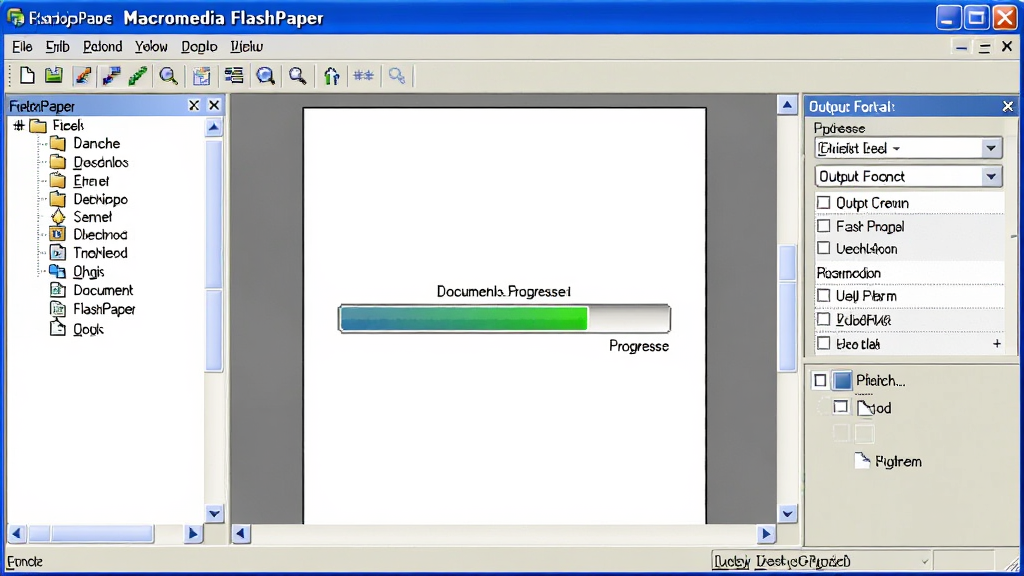Expand the Ficels root tree node

[x=19, y=125]
